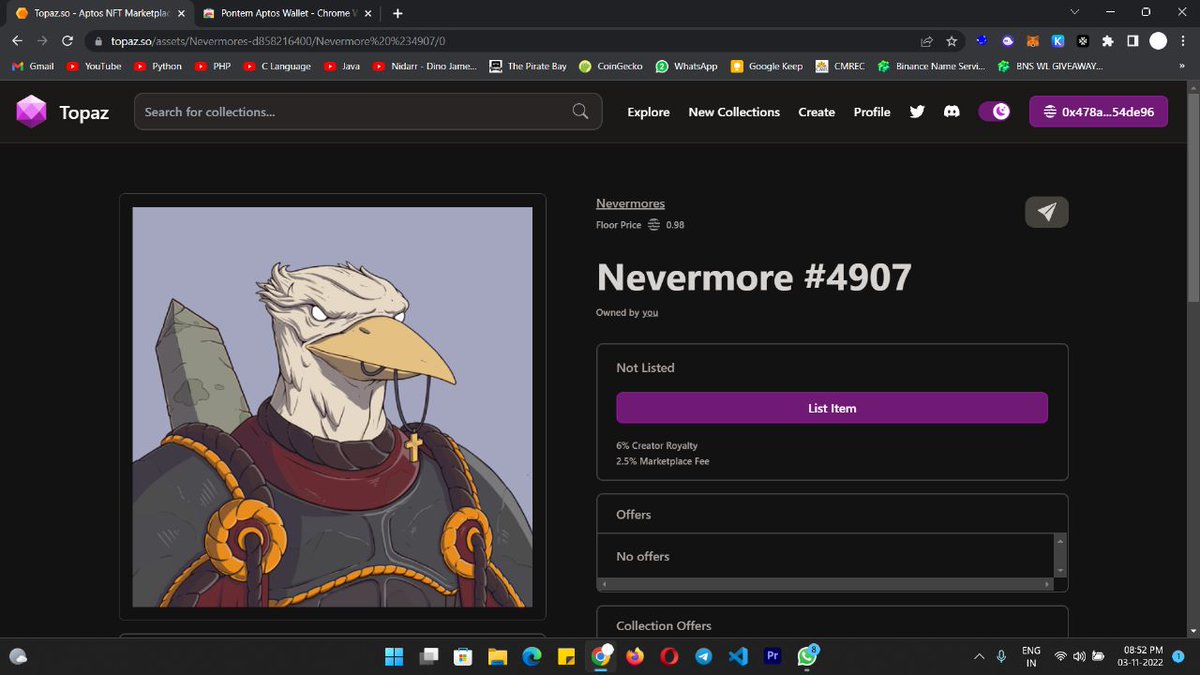Click the send/transfer paper plane icon
Image resolution: width=1200 pixels, height=675 pixels.
(1046, 212)
